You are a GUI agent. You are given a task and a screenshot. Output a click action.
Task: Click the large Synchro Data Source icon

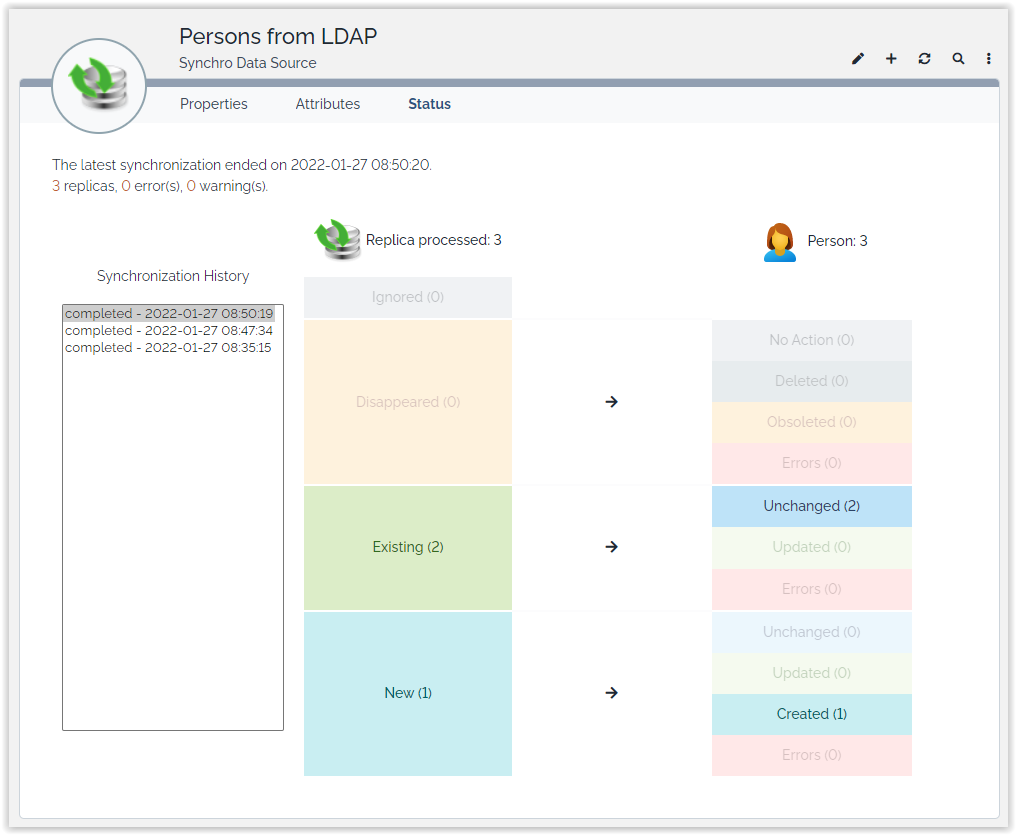click(99, 84)
